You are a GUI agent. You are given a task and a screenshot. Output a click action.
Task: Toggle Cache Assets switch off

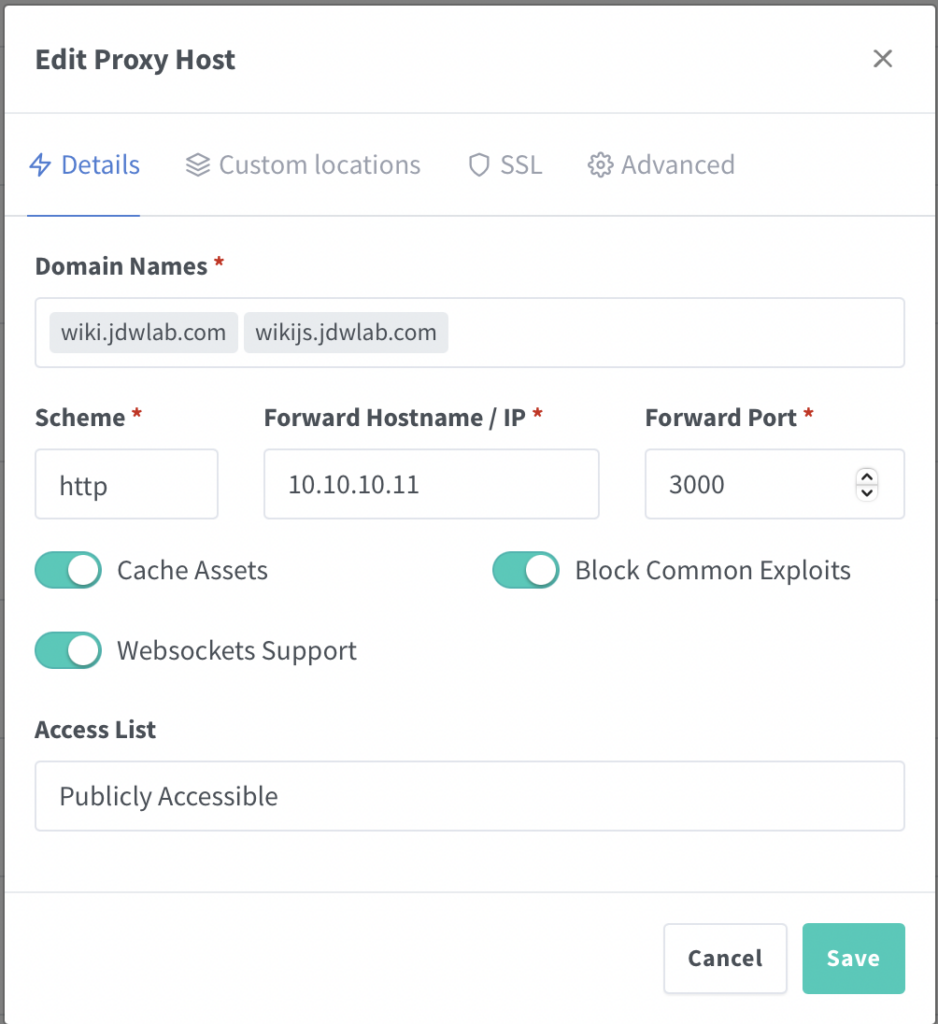tap(68, 570)
